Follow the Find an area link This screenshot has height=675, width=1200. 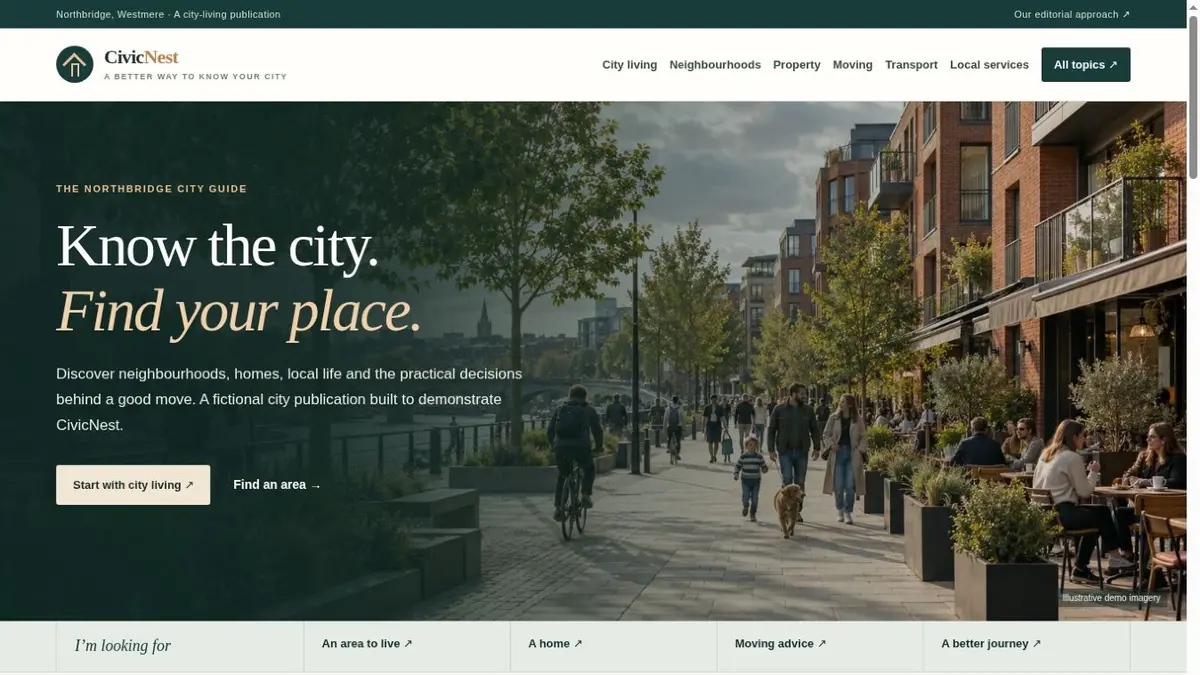[277, 485]
